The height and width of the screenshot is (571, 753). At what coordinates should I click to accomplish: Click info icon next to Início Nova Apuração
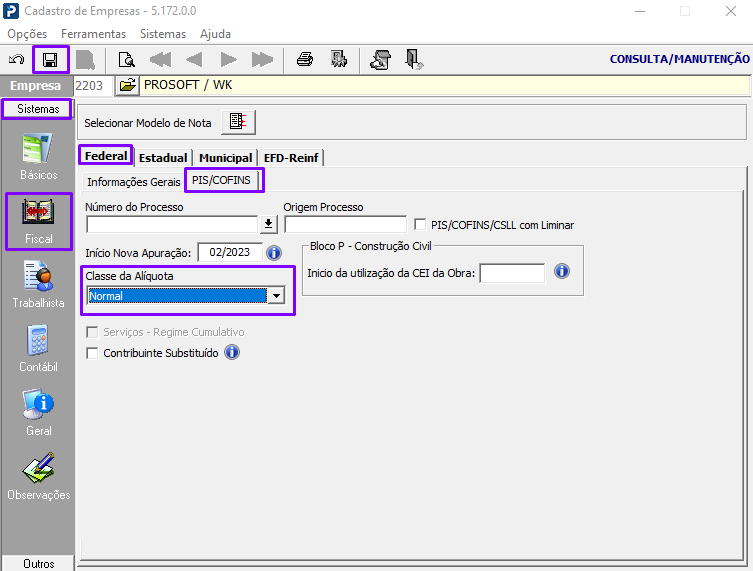[274, 253]
